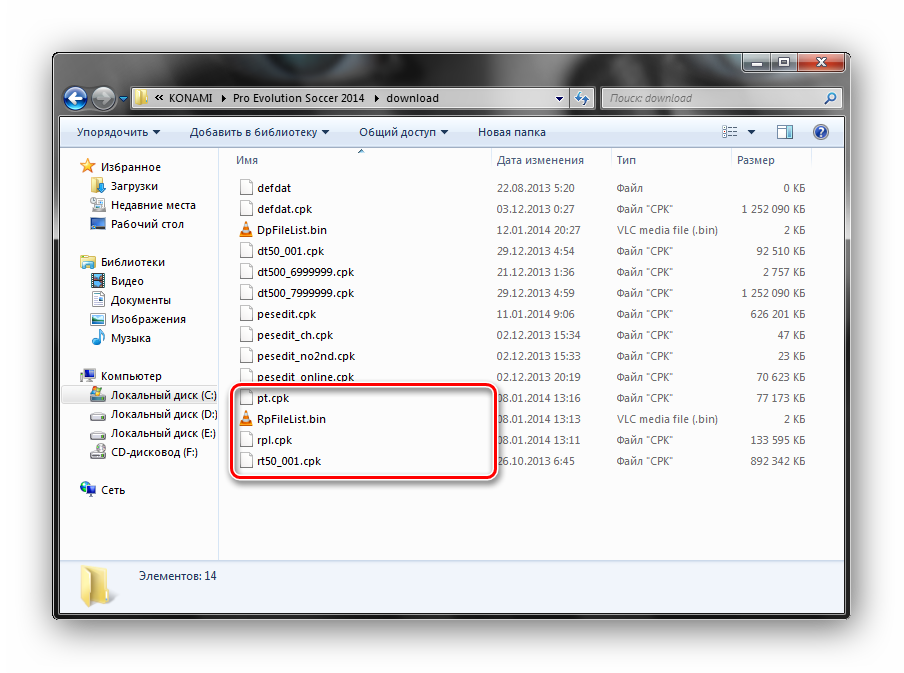Sort by the Тип column header
The width and height of the screenshot is (904, 673).
point(626,160)
